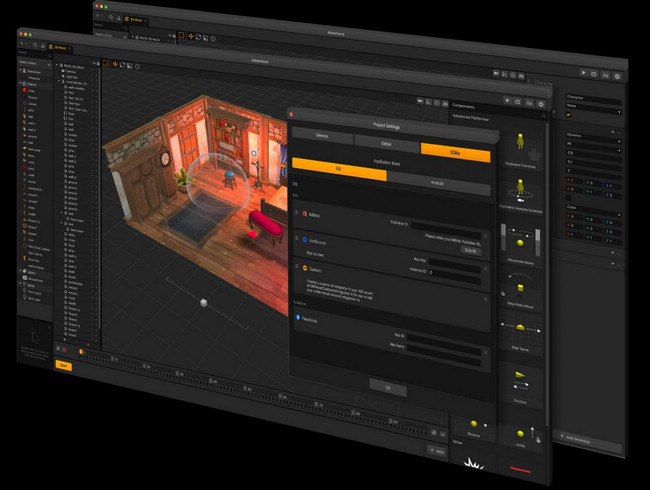Click the Custom ad integrator icon

(x=305, y=268)
